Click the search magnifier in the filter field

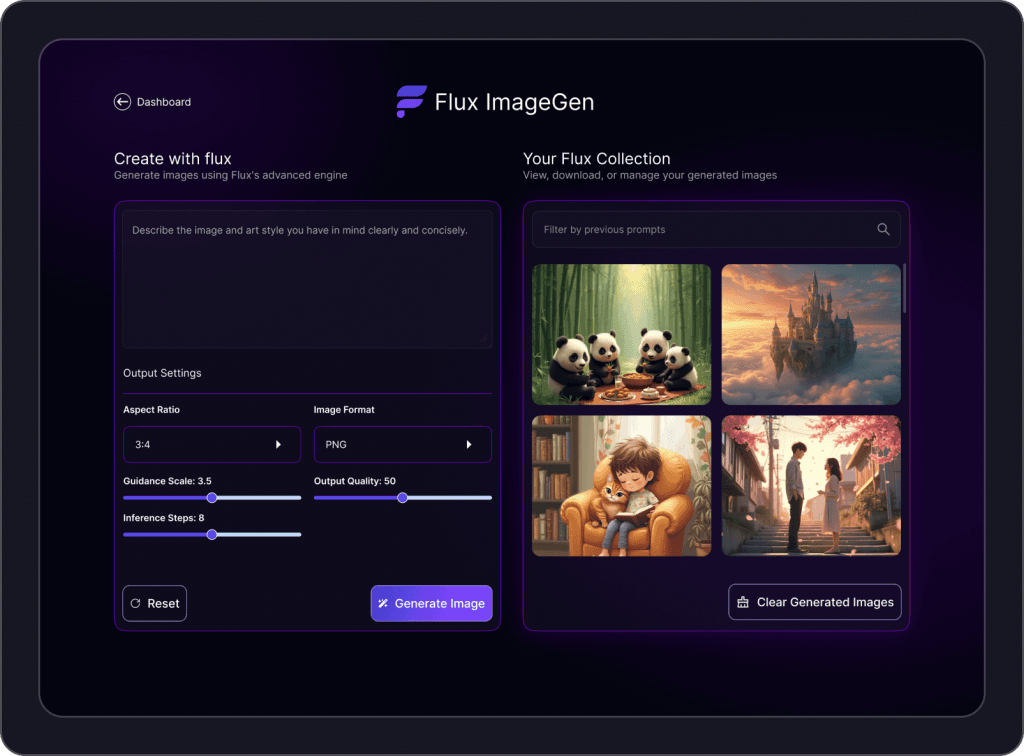coord(883,229)
